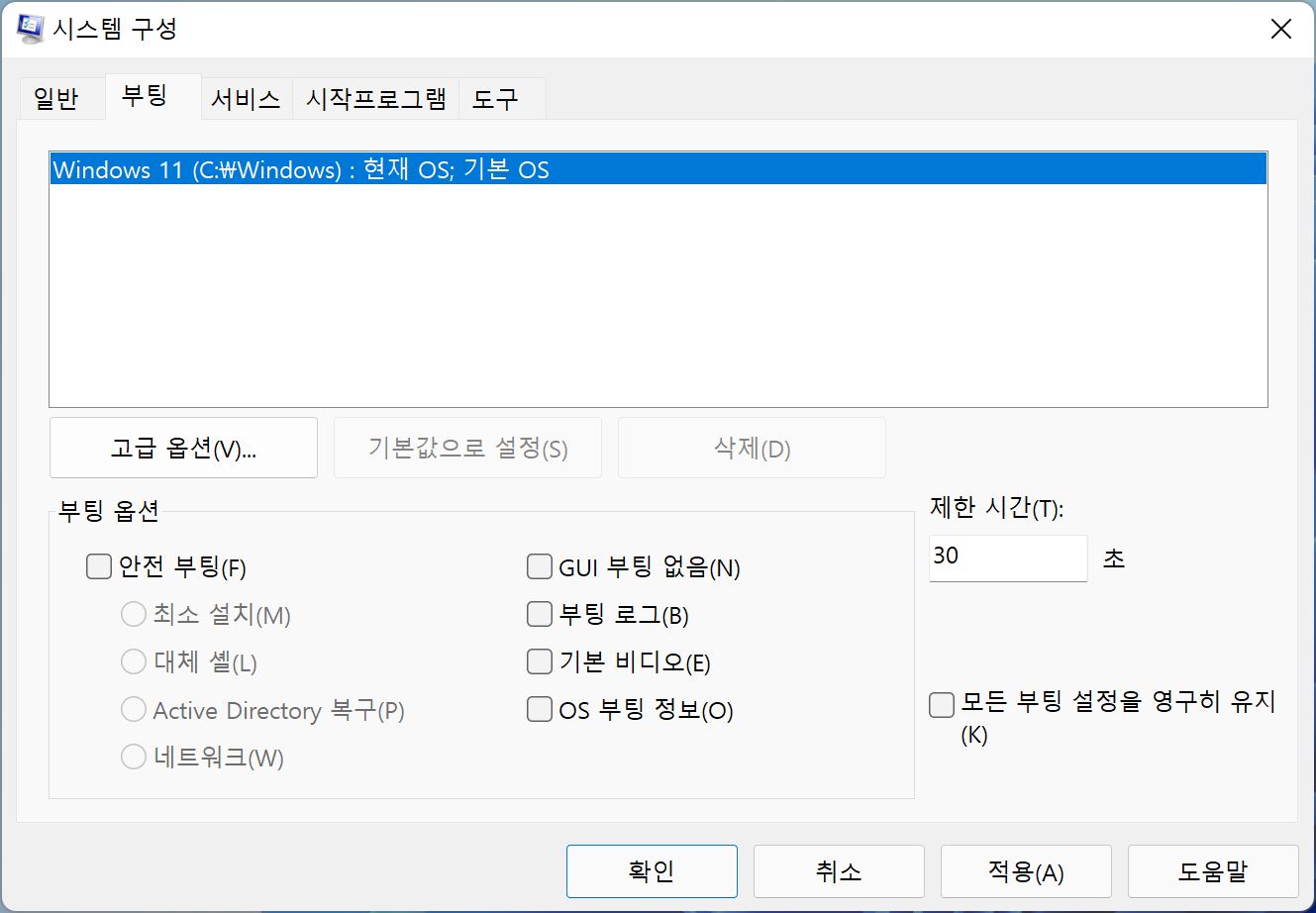
Task: Choose 네트워크(W) radio option
Action: point(134,757)
